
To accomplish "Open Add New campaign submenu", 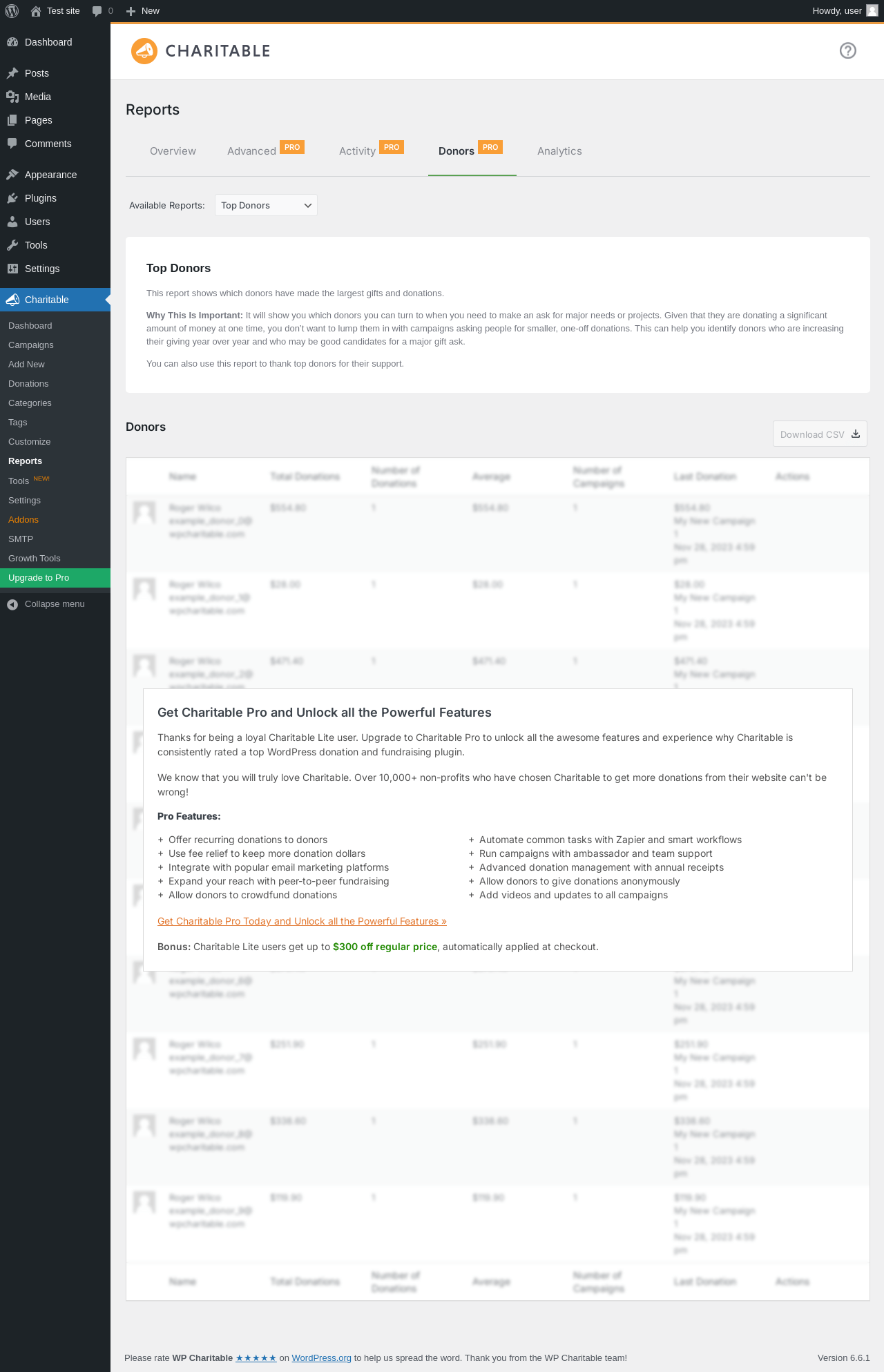I will [55, 365].
